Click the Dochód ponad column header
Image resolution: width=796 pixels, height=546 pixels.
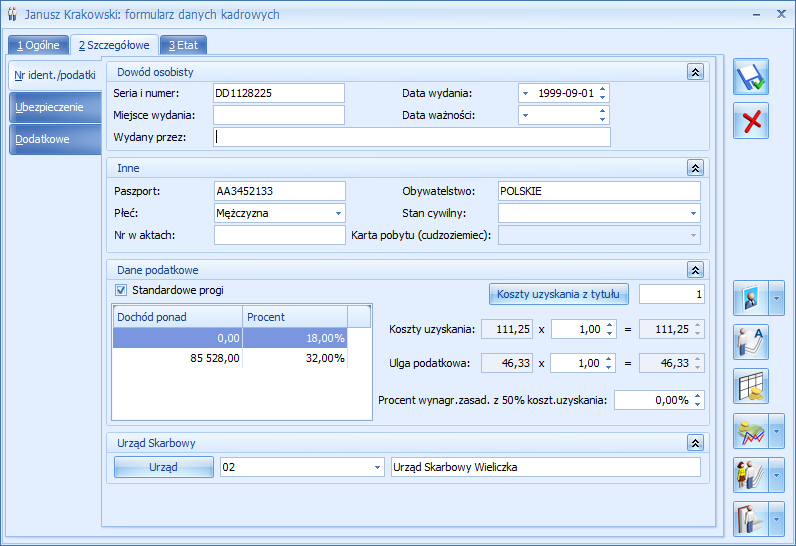point(178,317)
